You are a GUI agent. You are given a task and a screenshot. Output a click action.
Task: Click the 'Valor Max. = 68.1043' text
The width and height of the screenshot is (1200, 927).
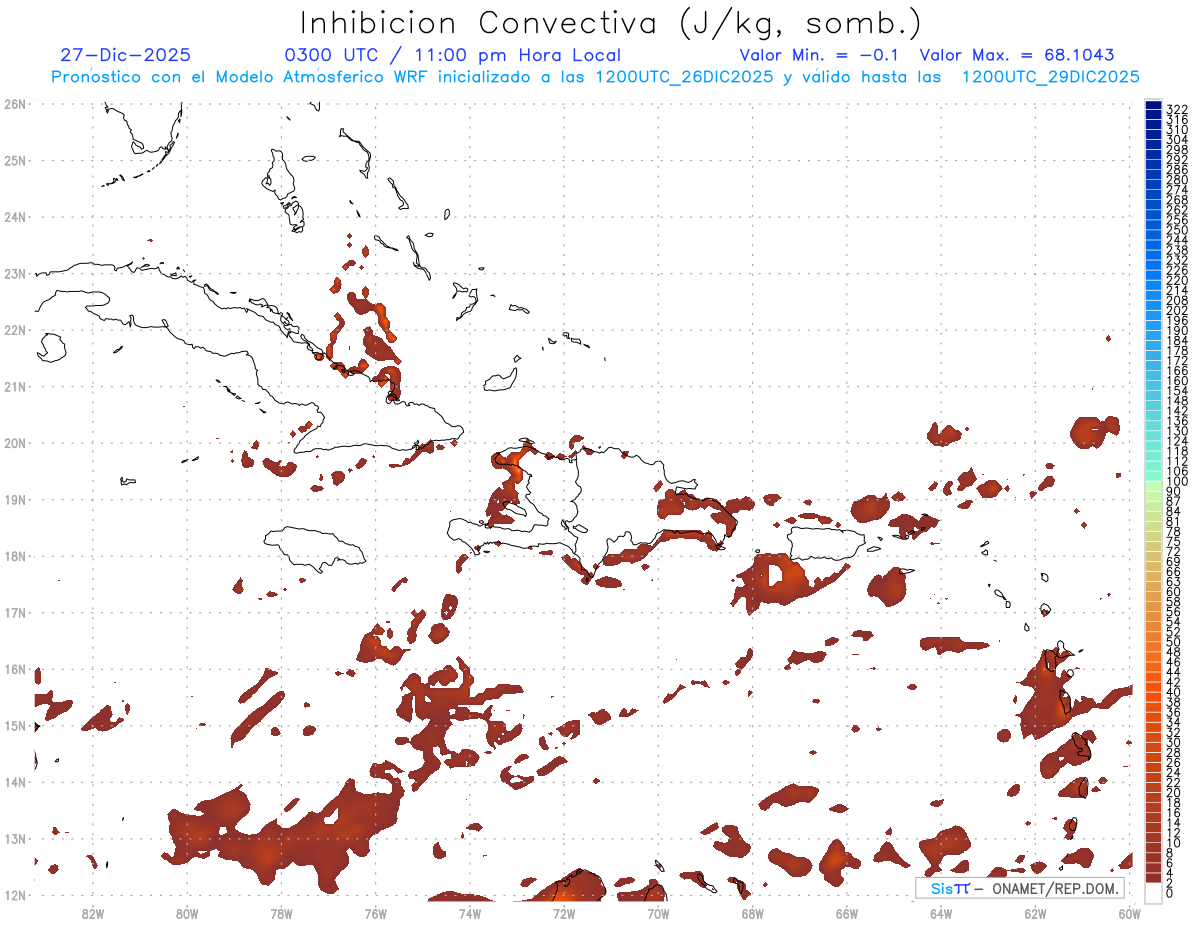(x=1017, y=56)
